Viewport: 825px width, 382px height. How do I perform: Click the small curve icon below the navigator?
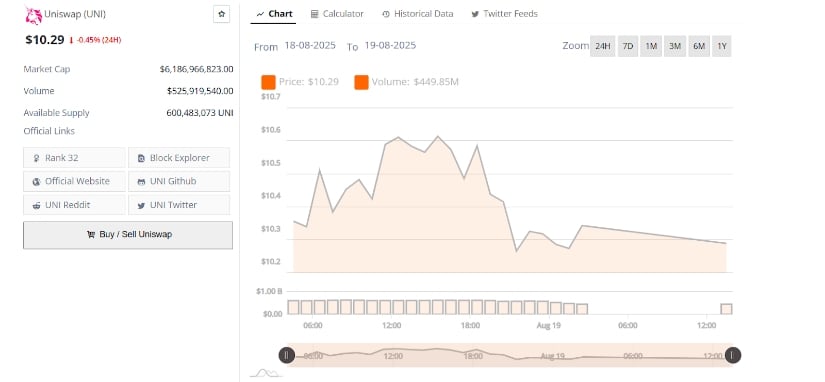click(266, 373)
